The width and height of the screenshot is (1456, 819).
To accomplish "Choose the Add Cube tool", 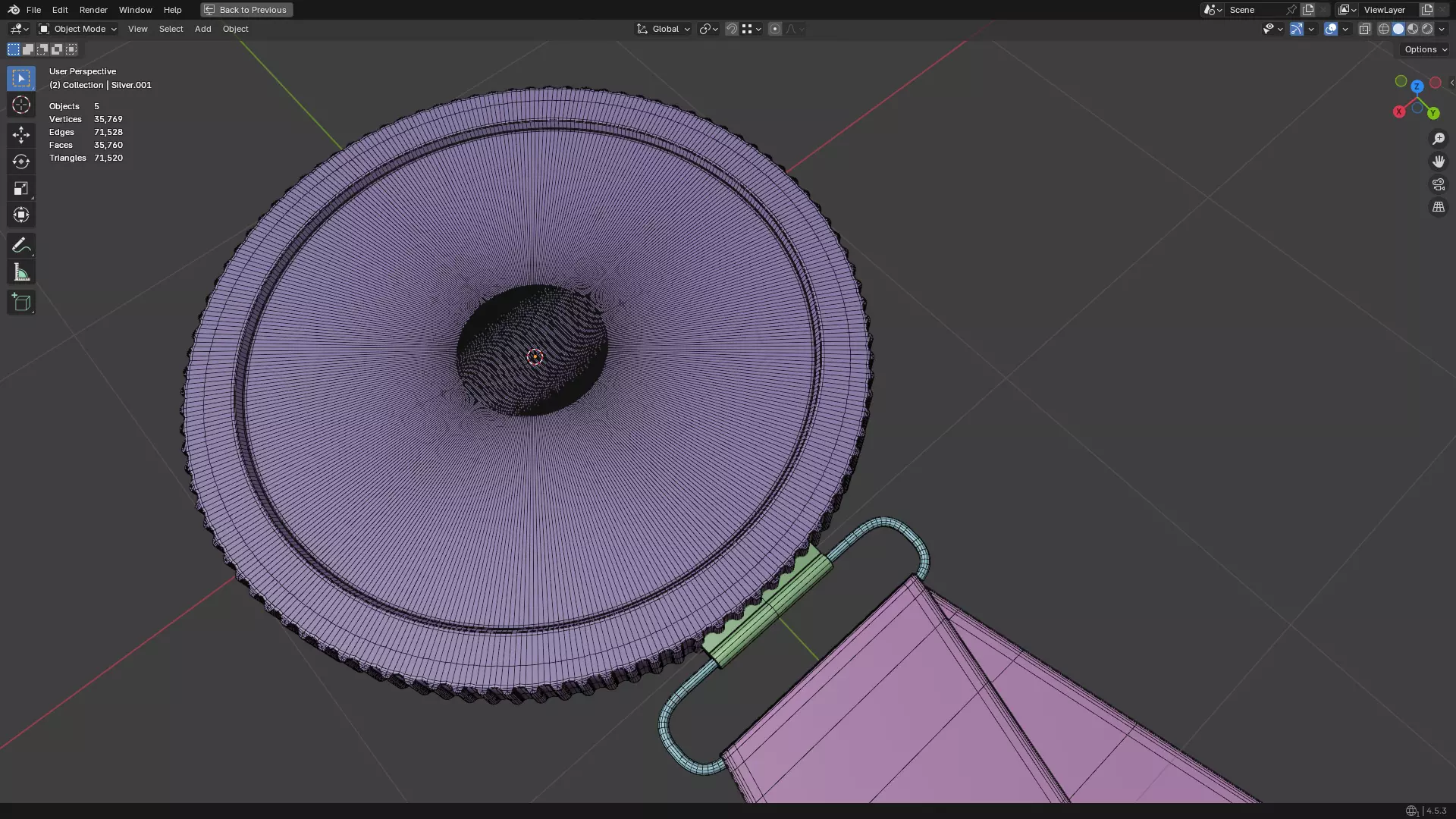I will pyautogui.click(x=21, y=303).
